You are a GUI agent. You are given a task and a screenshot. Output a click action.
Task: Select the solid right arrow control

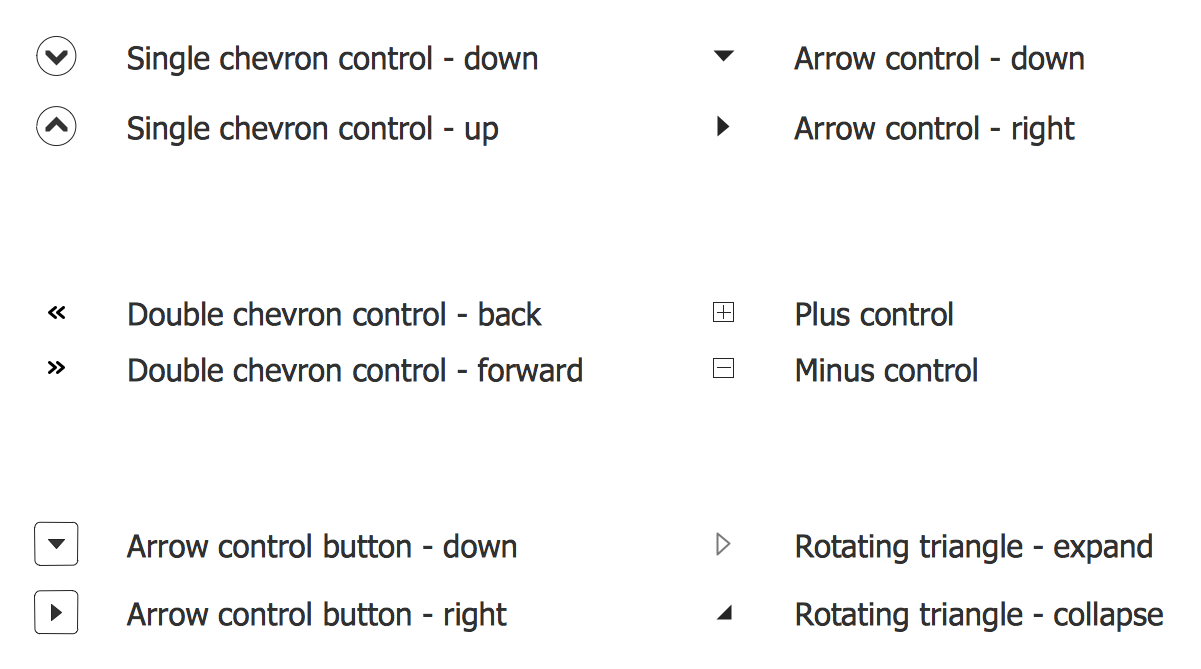click(724, 126)
